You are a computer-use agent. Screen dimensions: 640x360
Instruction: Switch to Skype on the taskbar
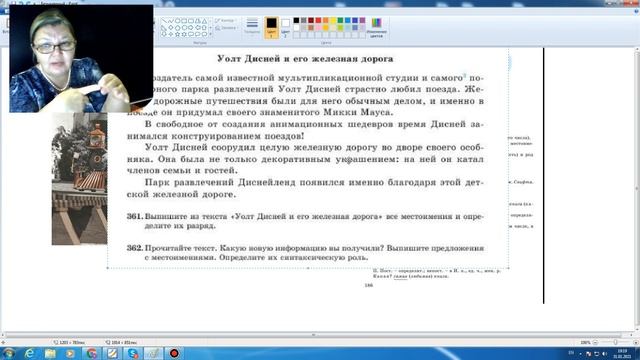click(x=133, y=353)
